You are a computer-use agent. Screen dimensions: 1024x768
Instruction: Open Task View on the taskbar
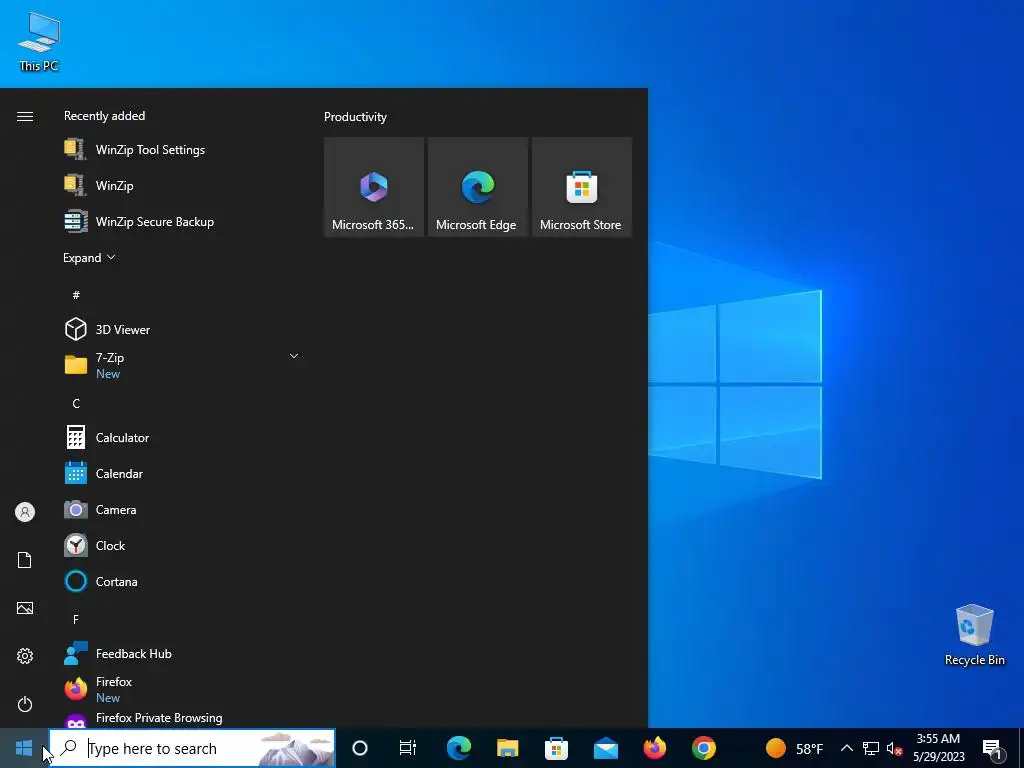tap(408, 748)
